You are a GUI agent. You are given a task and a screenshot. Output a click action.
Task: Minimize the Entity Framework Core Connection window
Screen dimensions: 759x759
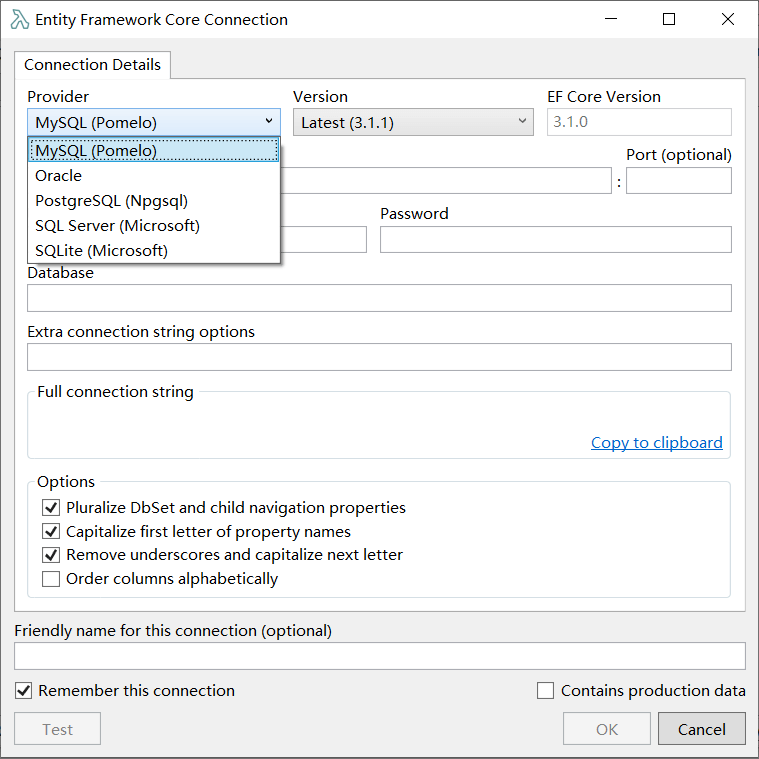(x=611, y=19)
